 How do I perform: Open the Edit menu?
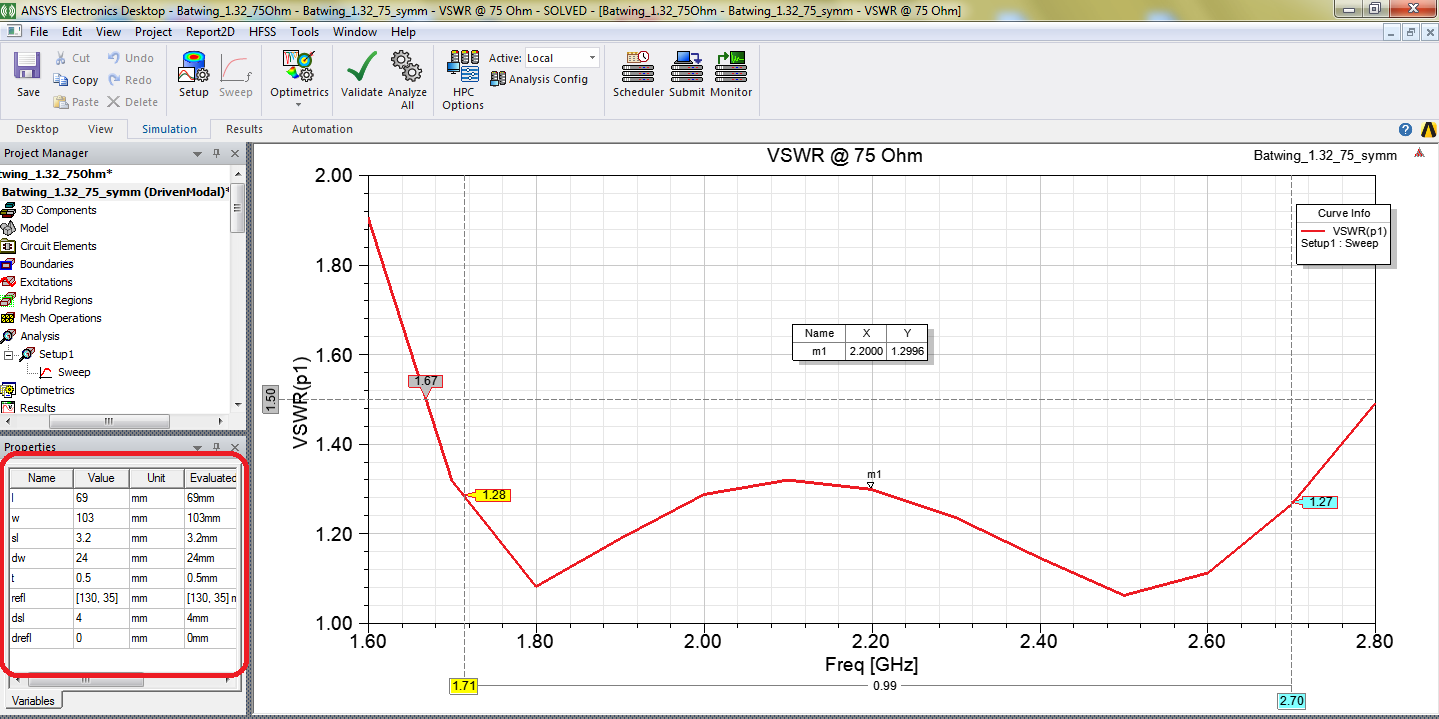[72, 32]
